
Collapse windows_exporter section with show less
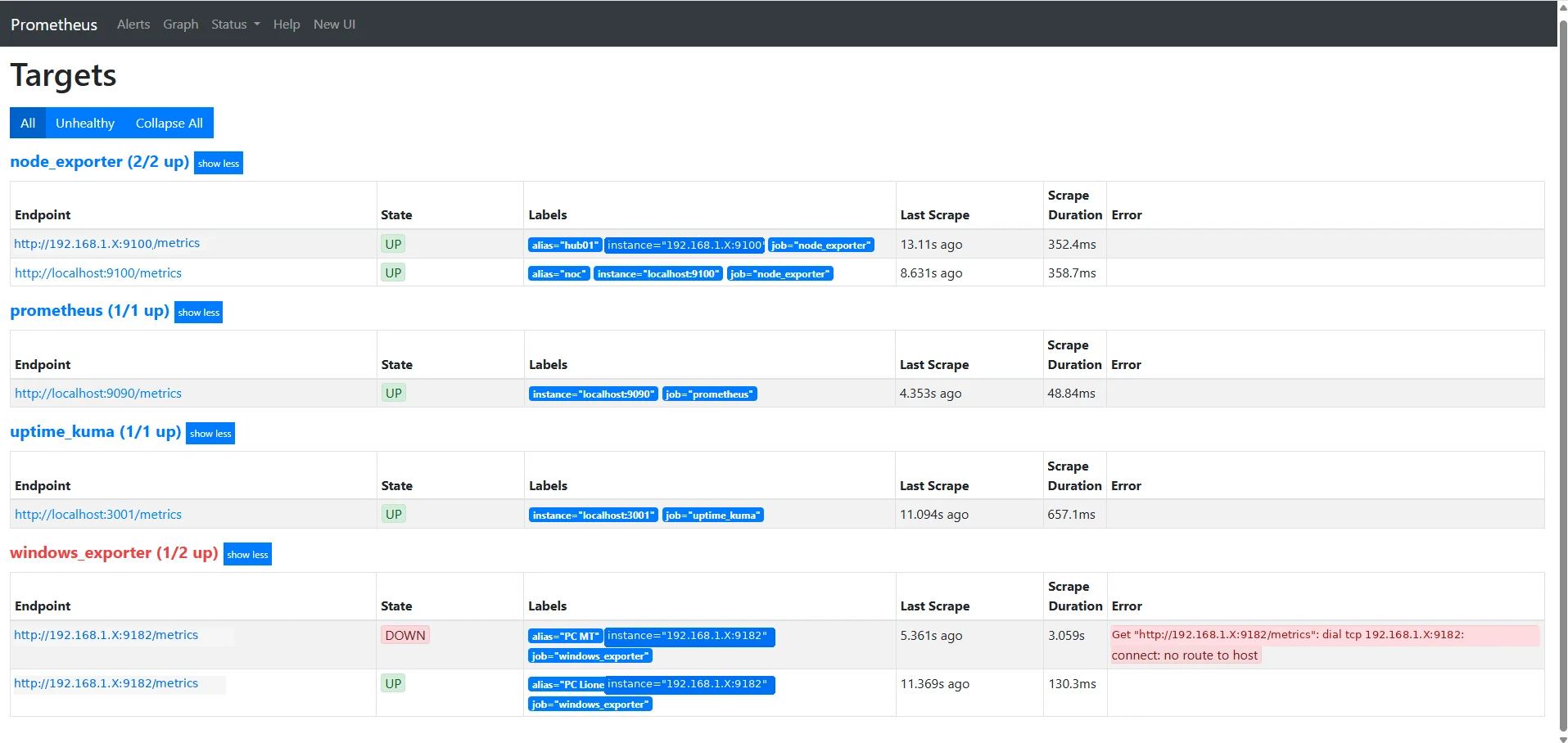[x=247, y=554]
